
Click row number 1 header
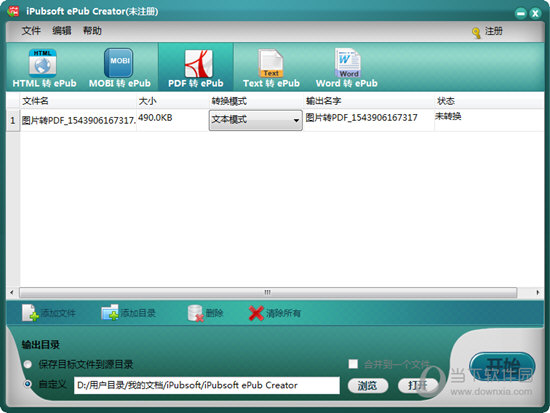pyautogui.click(x=13, y=120)
